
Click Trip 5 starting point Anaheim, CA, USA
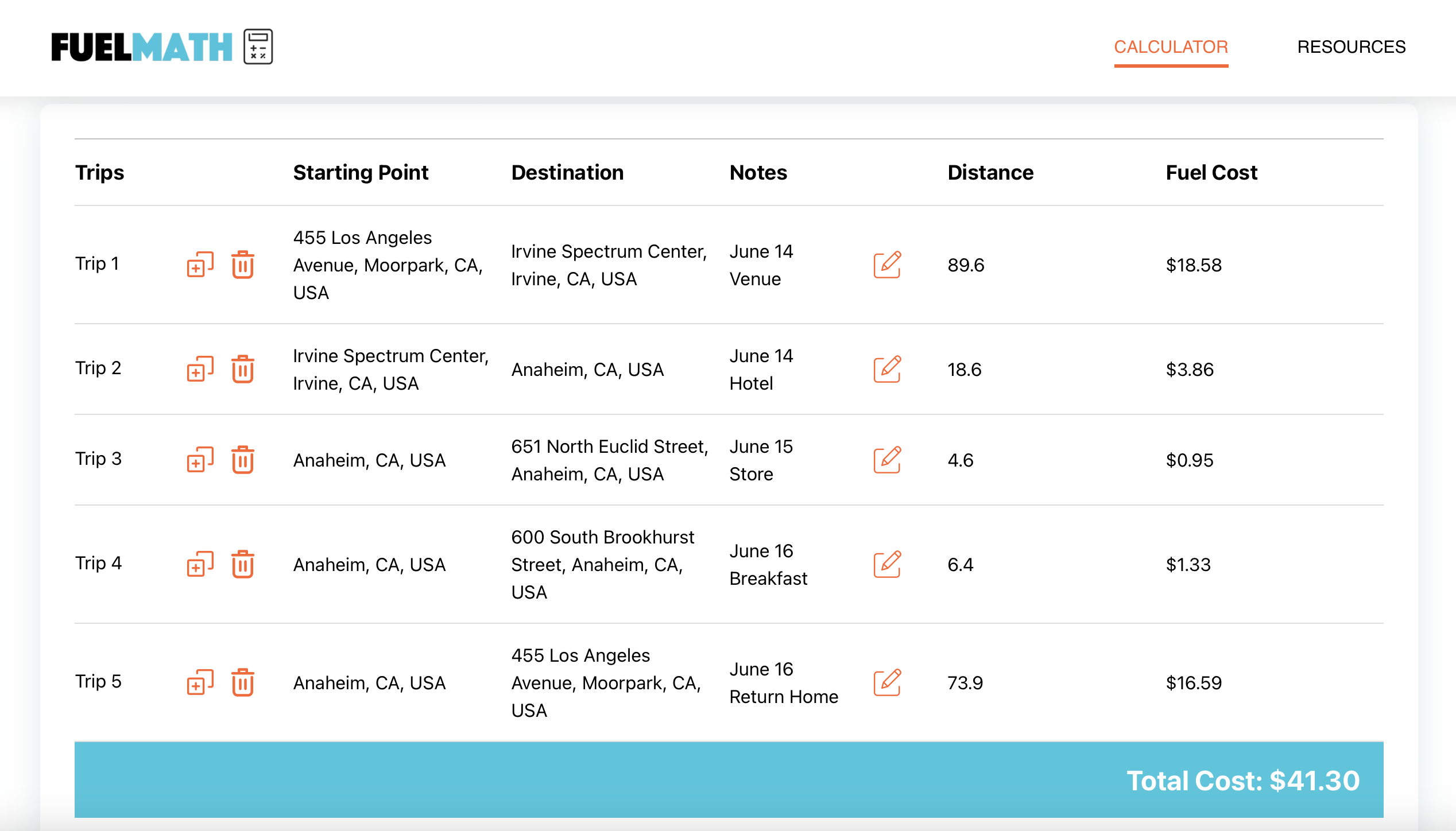pos(369,683)
